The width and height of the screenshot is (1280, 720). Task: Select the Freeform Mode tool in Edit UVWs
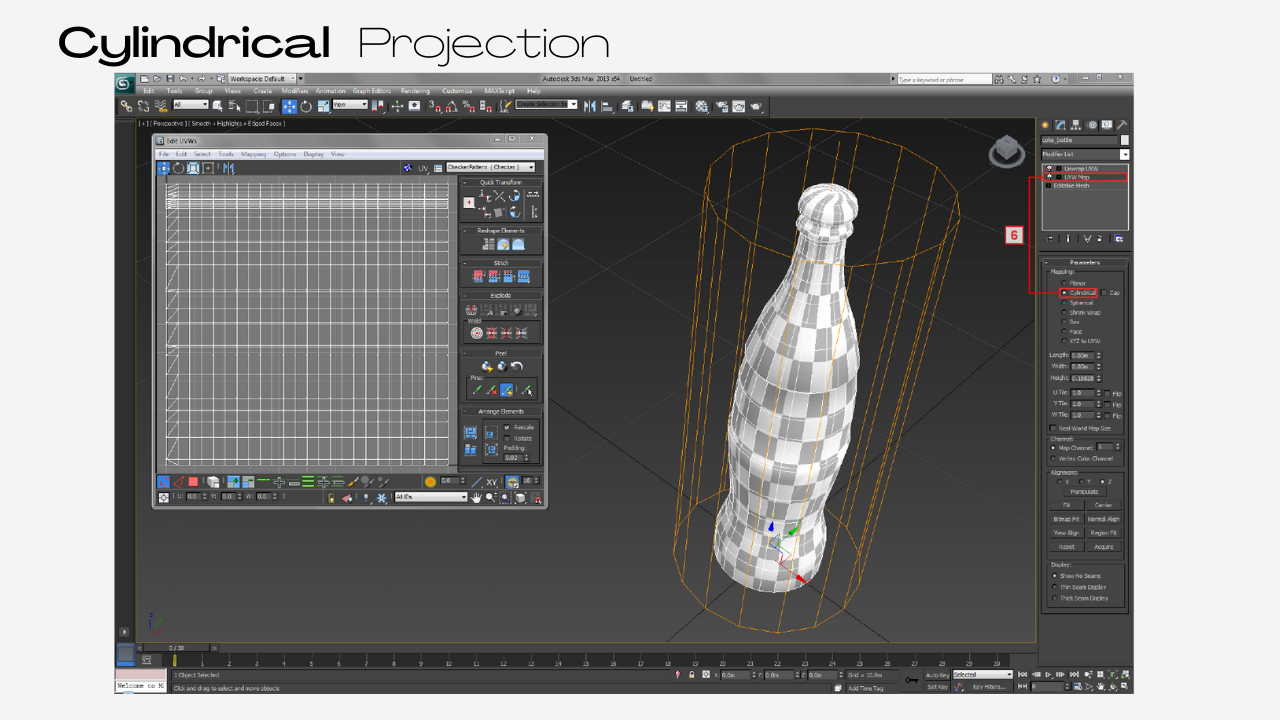click(x=207, y=168)
